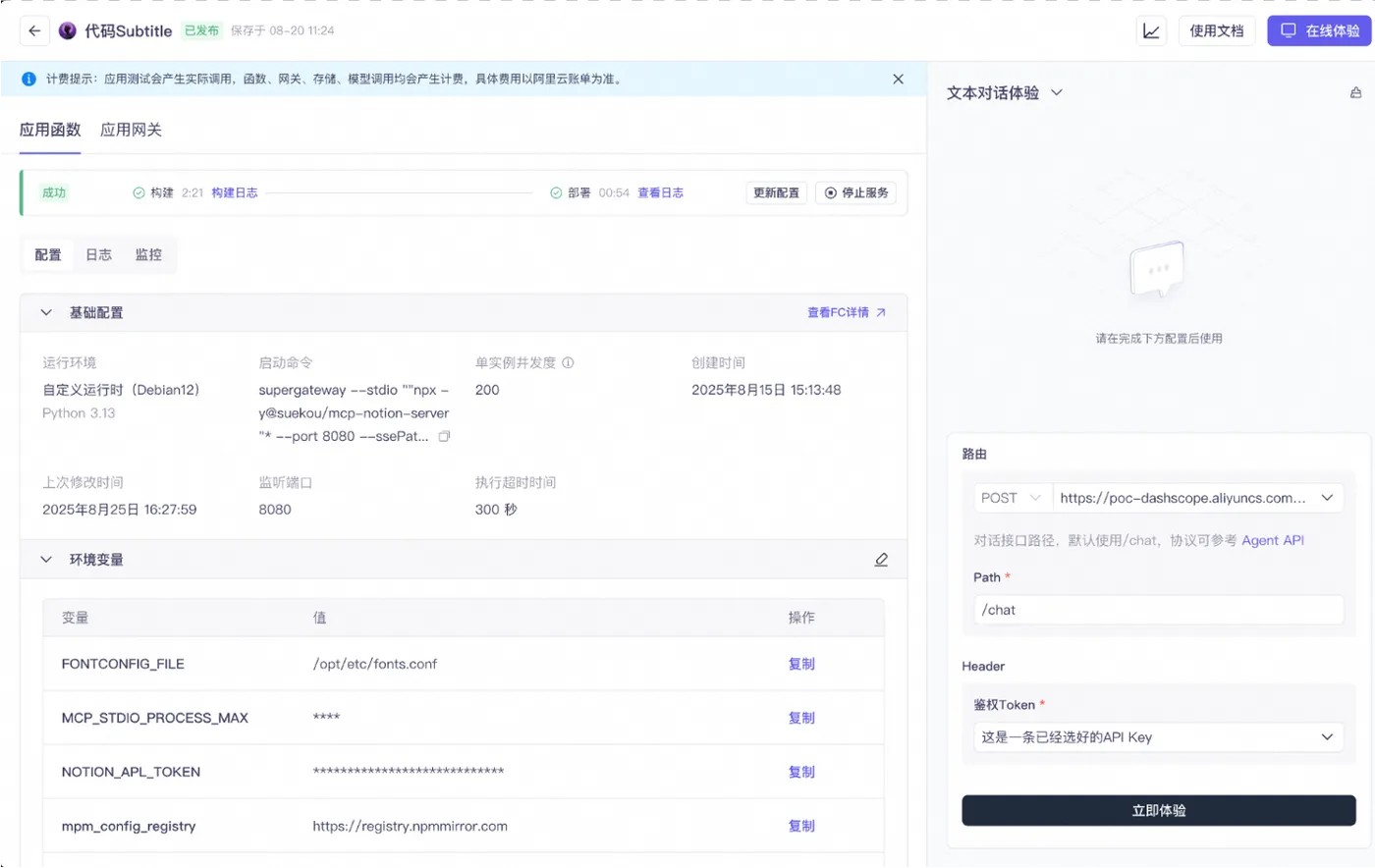The image size is (1375, 868).
Task: Click the 停止服务 button
Action: pos(855,193)
